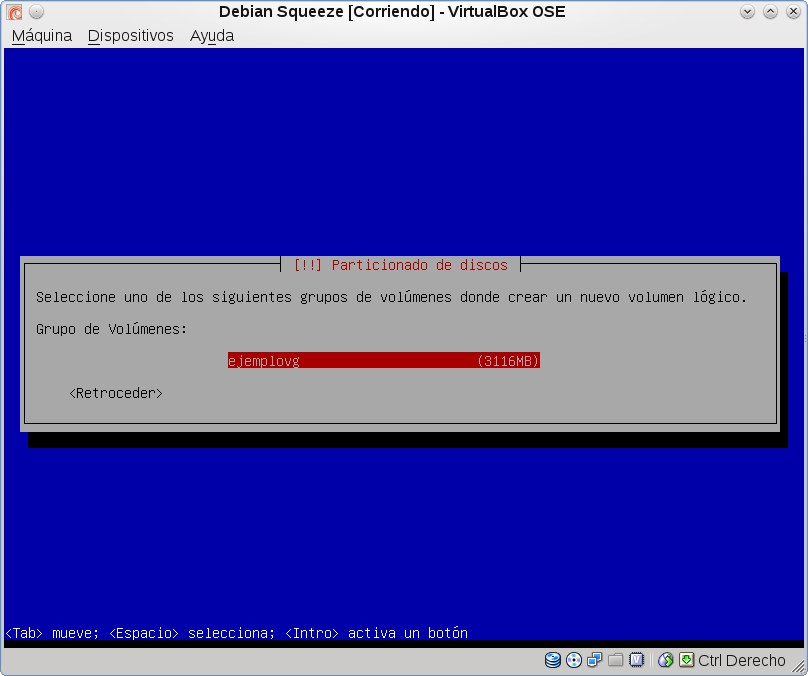This screenshot has width=808, height=676.
Task: Open the Dispositivos menu
Action: 130,36
